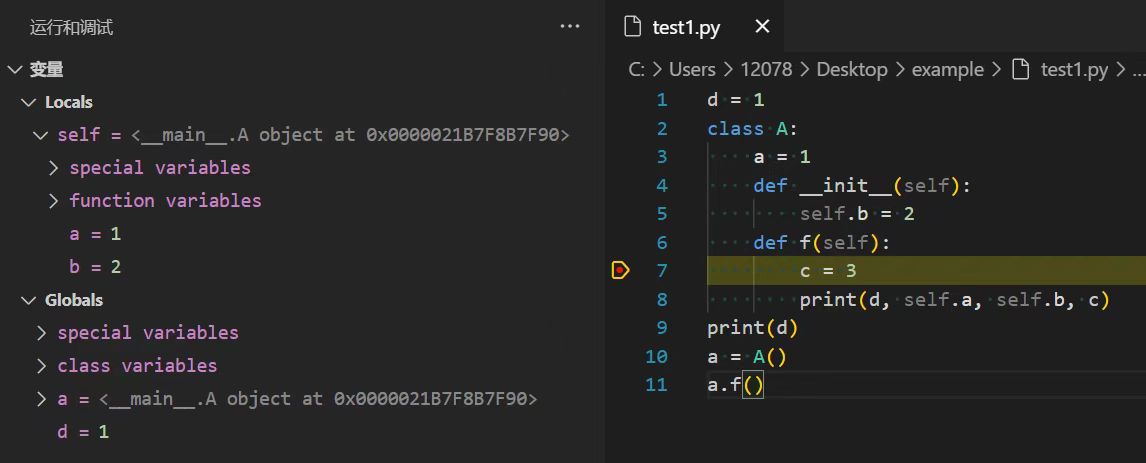Select global variable d = 1
The height and width of the screenshot is (463, 1146).
click(83, 432)
